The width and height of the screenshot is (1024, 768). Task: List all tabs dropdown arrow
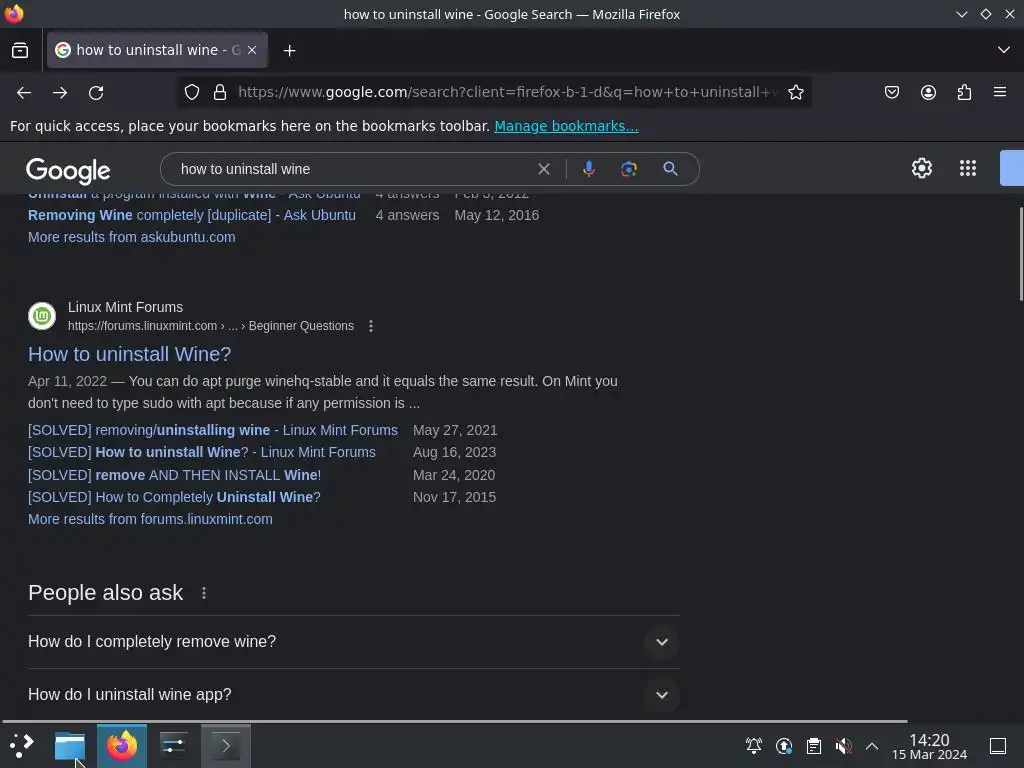tap(1004, 50)
